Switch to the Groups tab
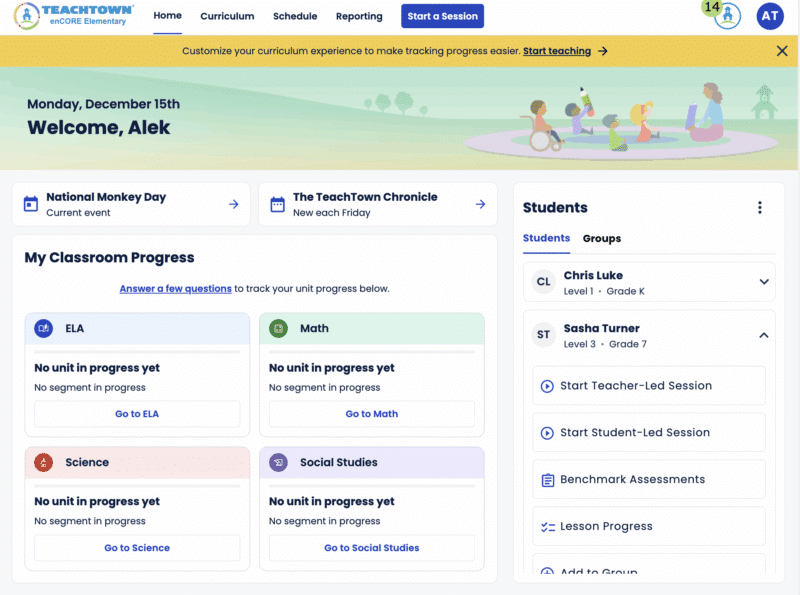The image size is (800, 595). tap(602, 238)
